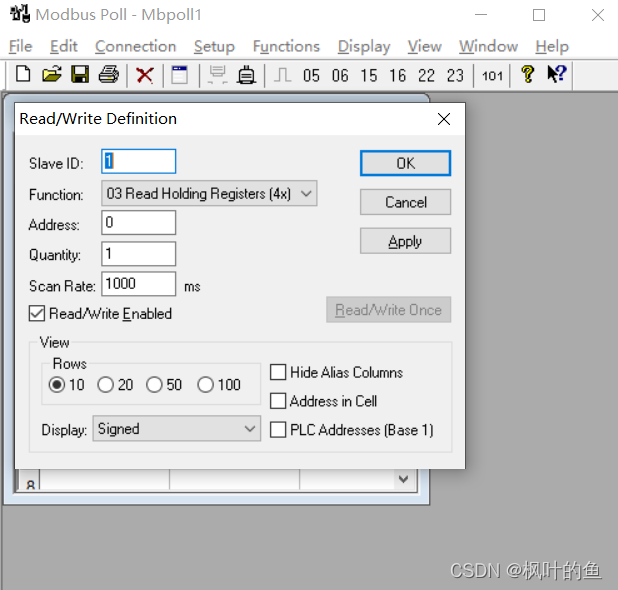Image resolution: width=618 pixels, height=590 pixels.
Task: Open the Functions menu
Action: coord(286,47)
